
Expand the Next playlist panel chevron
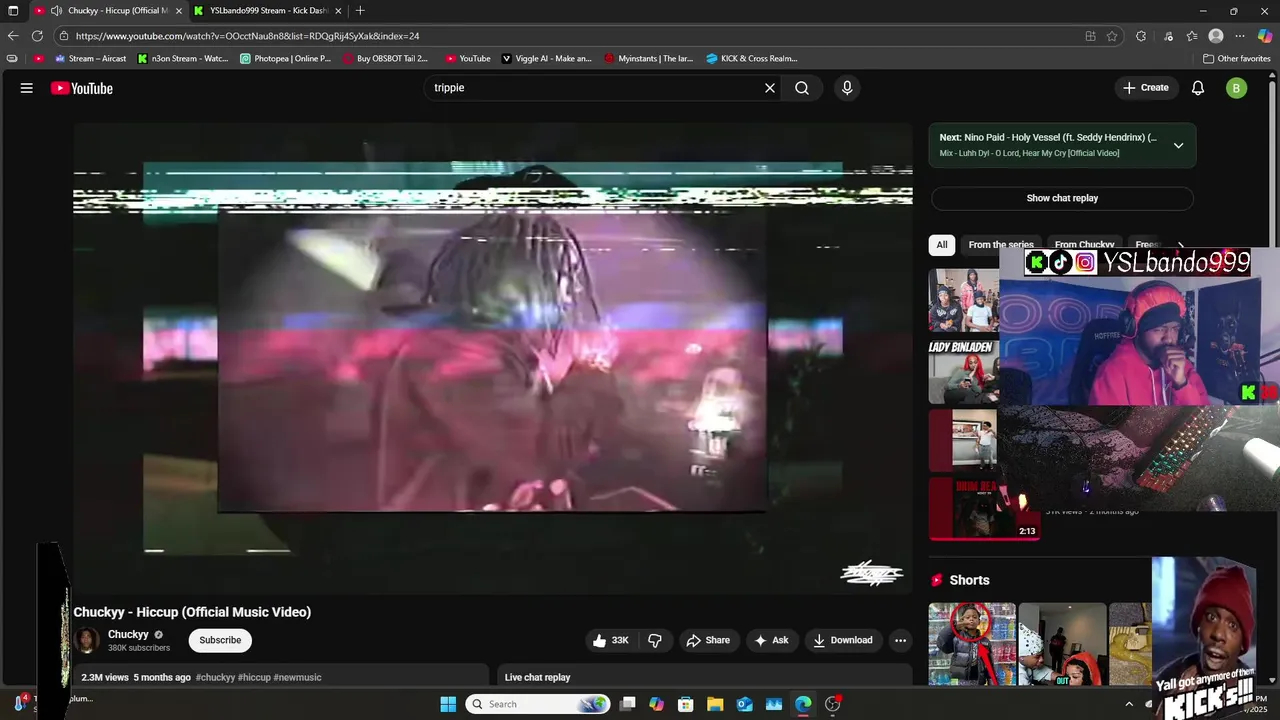[1178, 145]
